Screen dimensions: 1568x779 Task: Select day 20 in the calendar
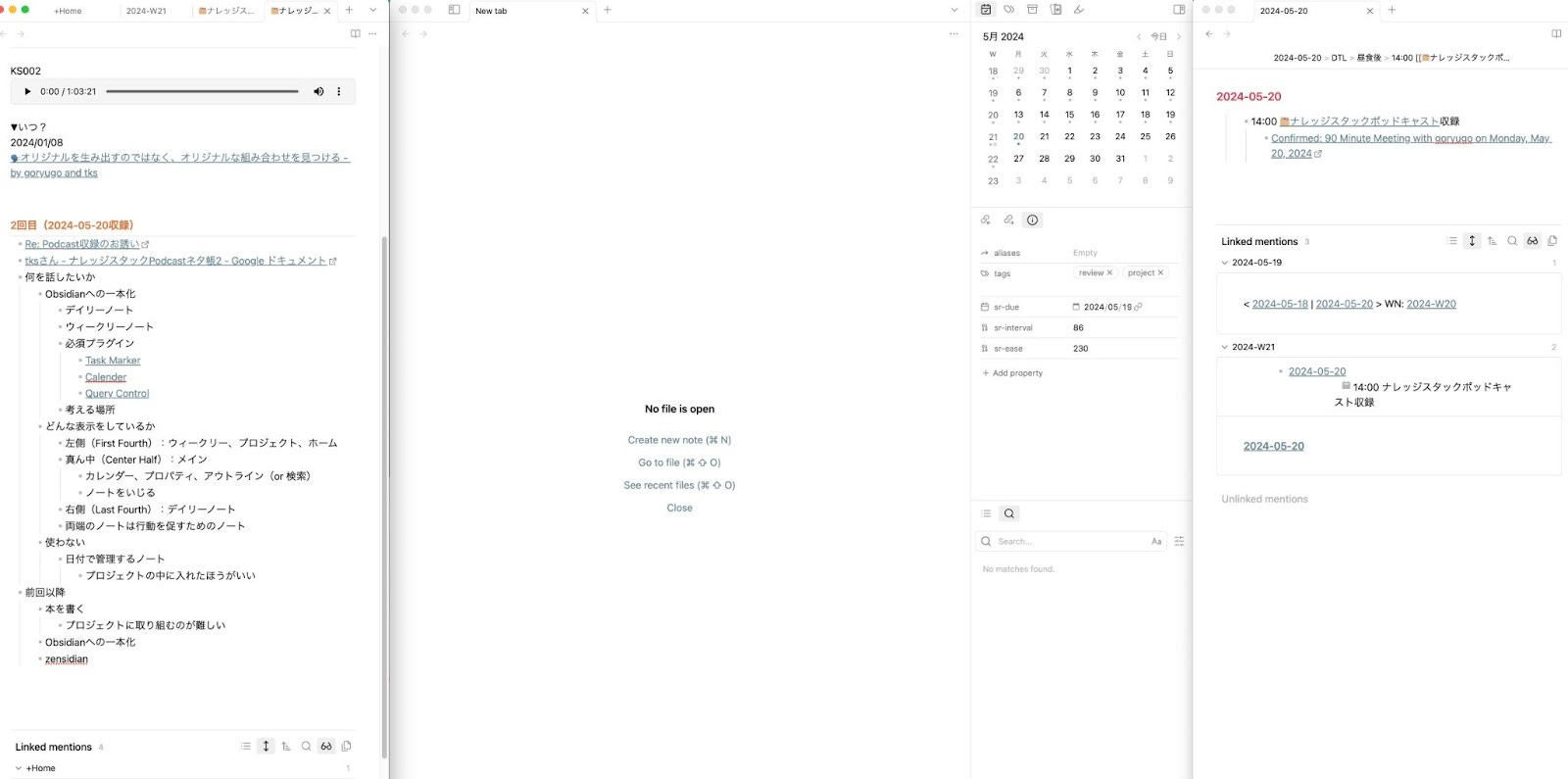click(x=1018, y=137)
